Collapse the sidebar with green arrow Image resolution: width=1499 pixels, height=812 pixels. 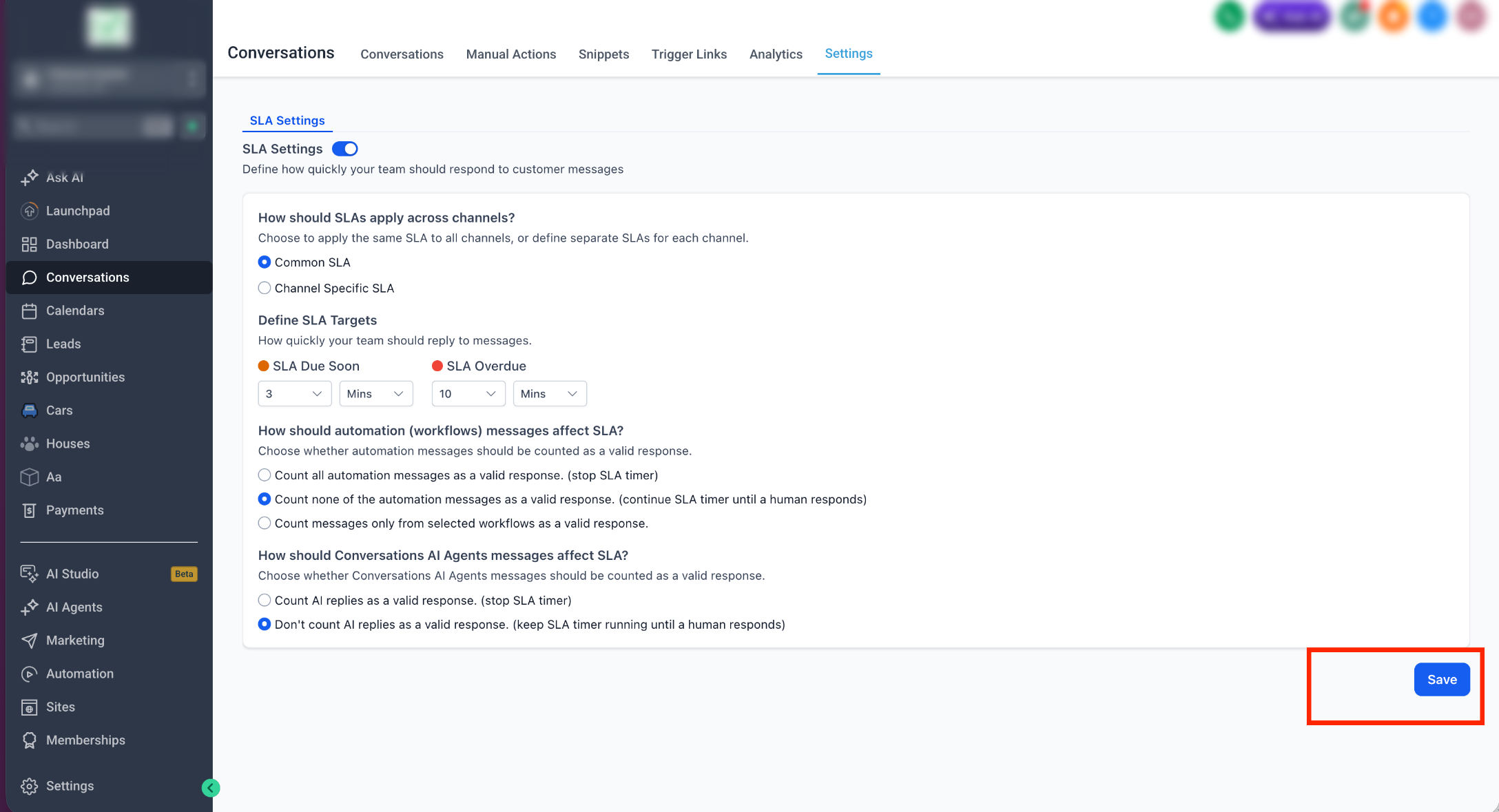[211, 788]
